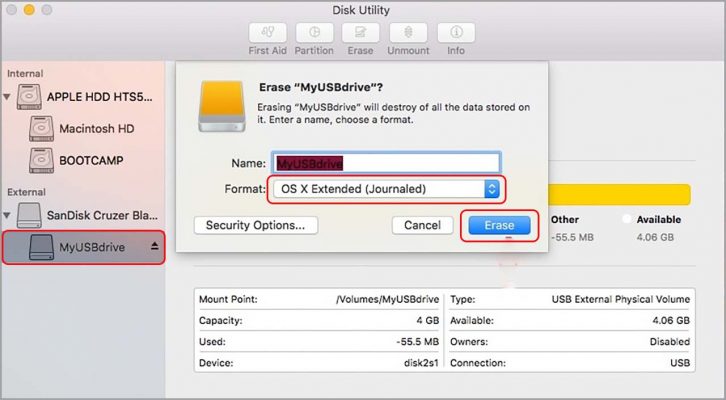Click the Device disk2s1 value
The width and height of the screenshot is (726, 400).
(421, 363)
